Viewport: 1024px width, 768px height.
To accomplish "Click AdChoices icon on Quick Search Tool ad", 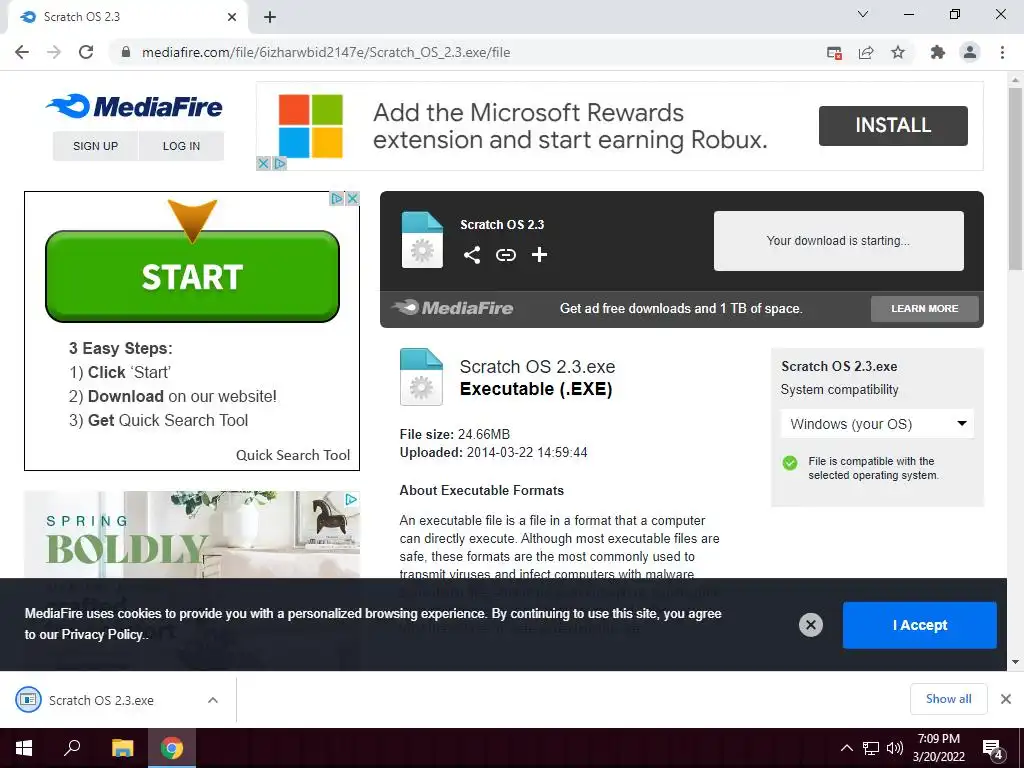I will 336,198.
